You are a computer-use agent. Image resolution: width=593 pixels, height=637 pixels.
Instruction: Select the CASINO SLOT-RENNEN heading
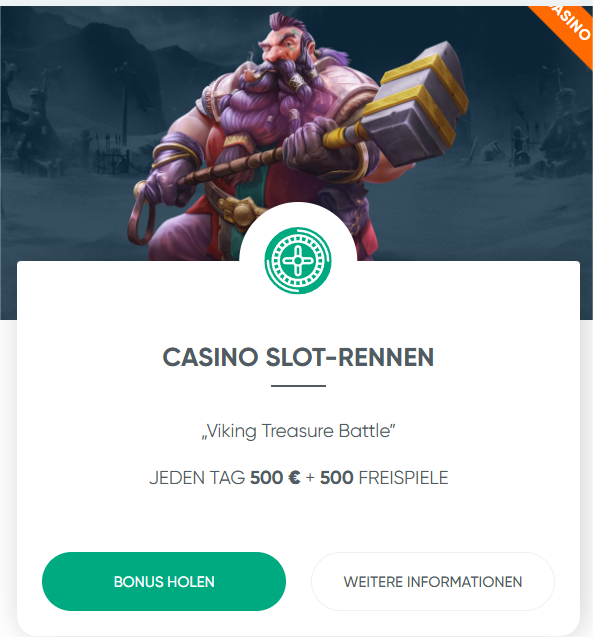click(x=298, y=357)
